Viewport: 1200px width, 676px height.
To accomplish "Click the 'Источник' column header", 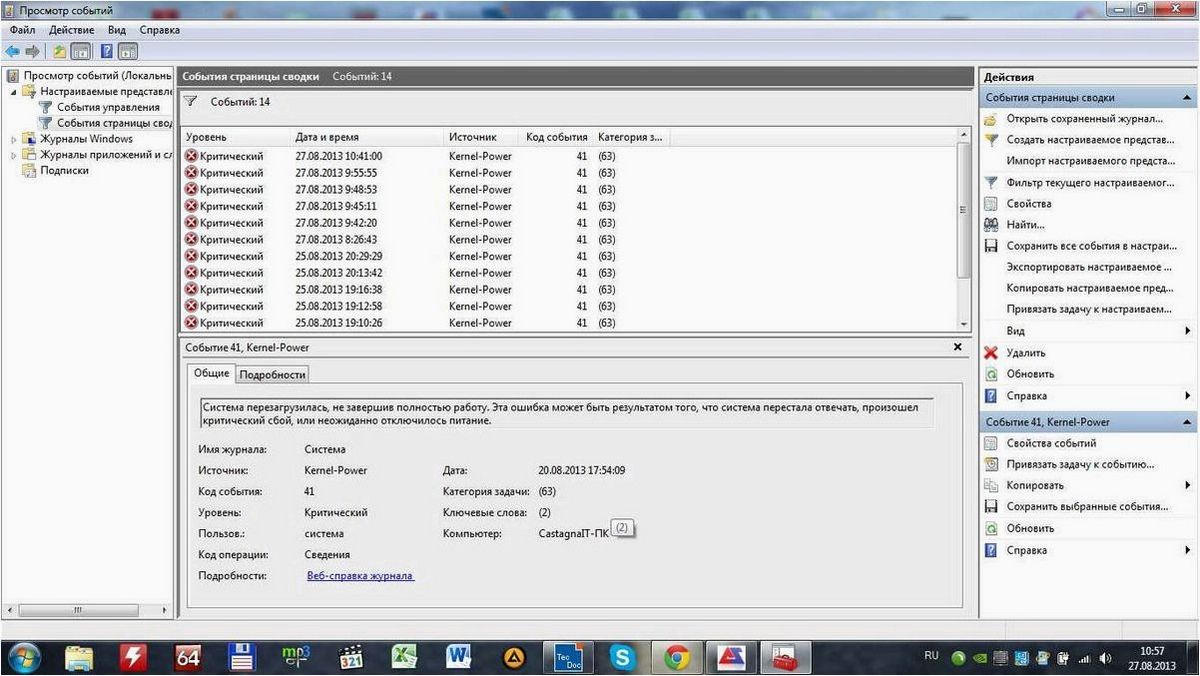I will [483, 137].
